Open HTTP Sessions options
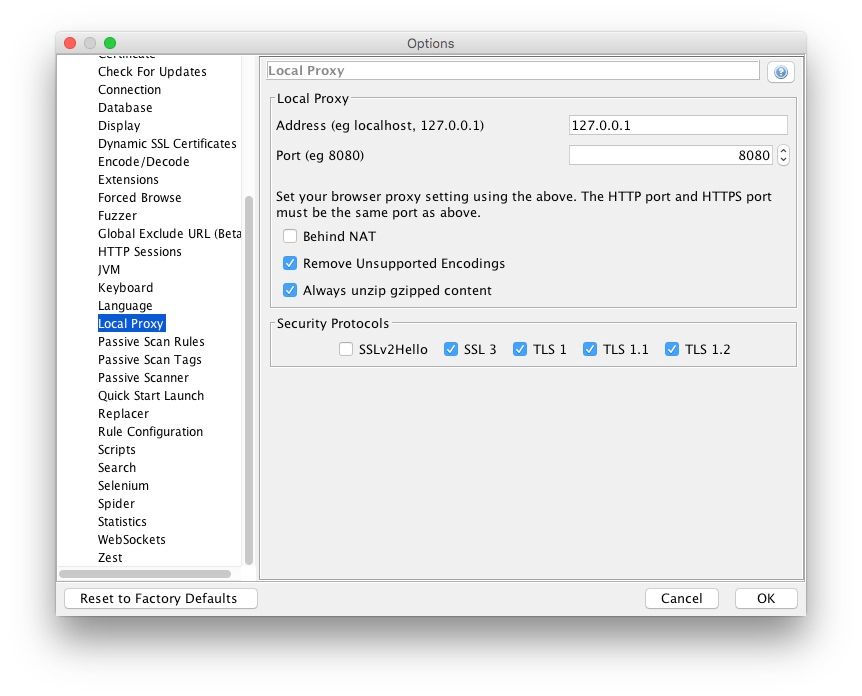 pos(140,252)
